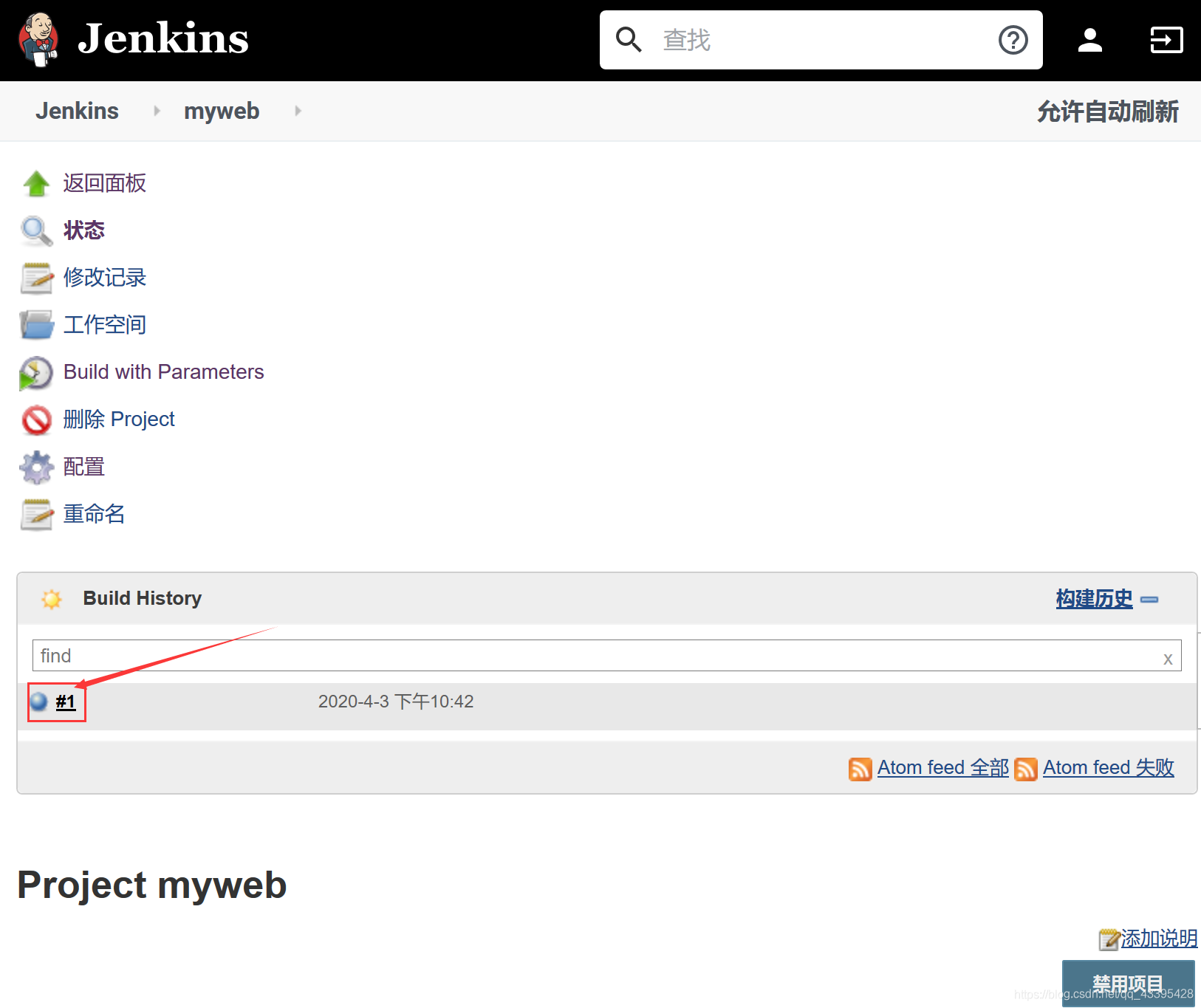Click the Build with Parameters clock icon
This screenshot has width=1201, height=1008.
pyautogui.click(x=35, y=373)
